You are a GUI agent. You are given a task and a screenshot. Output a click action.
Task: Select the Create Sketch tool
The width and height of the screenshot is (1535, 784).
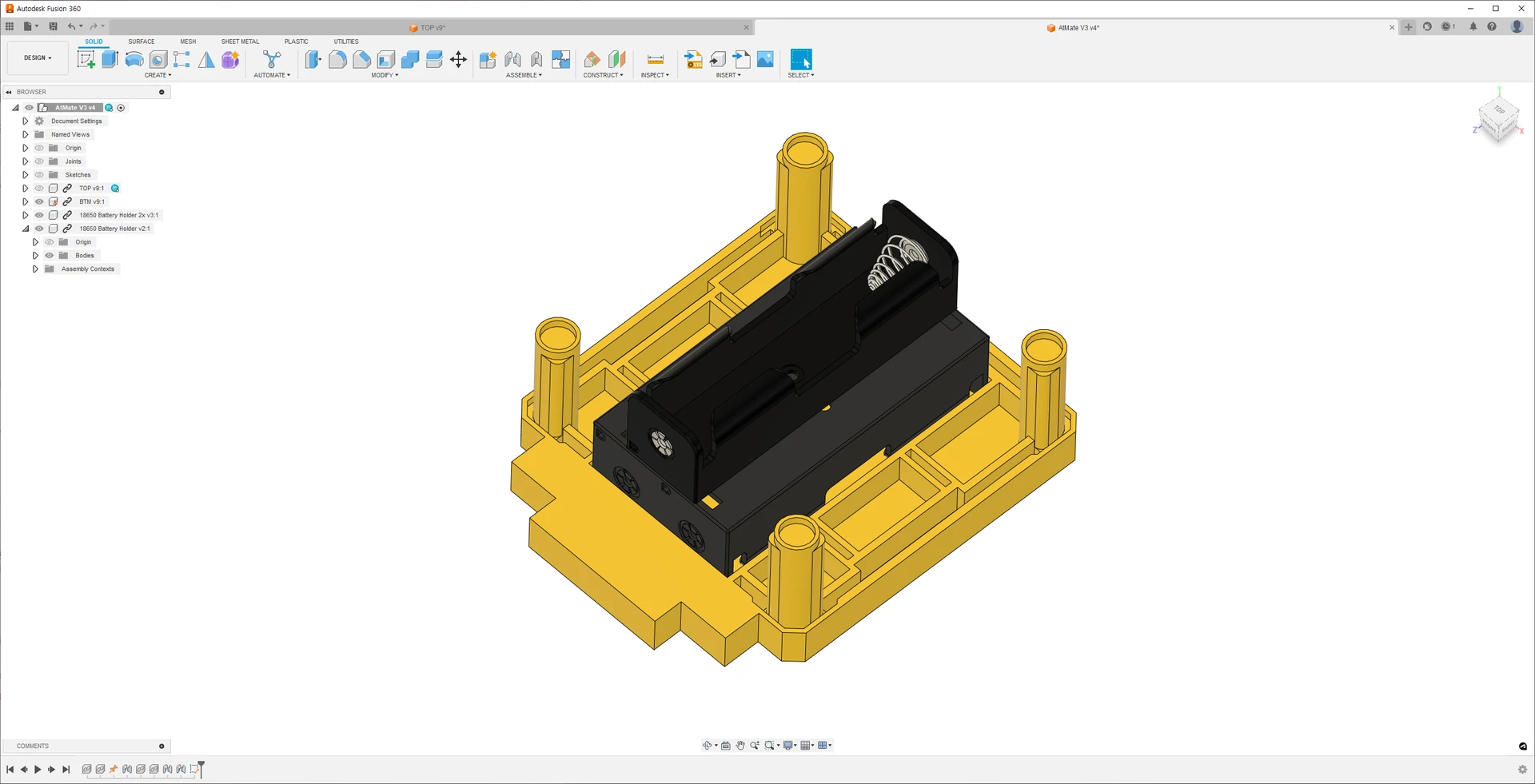[86, 59]
